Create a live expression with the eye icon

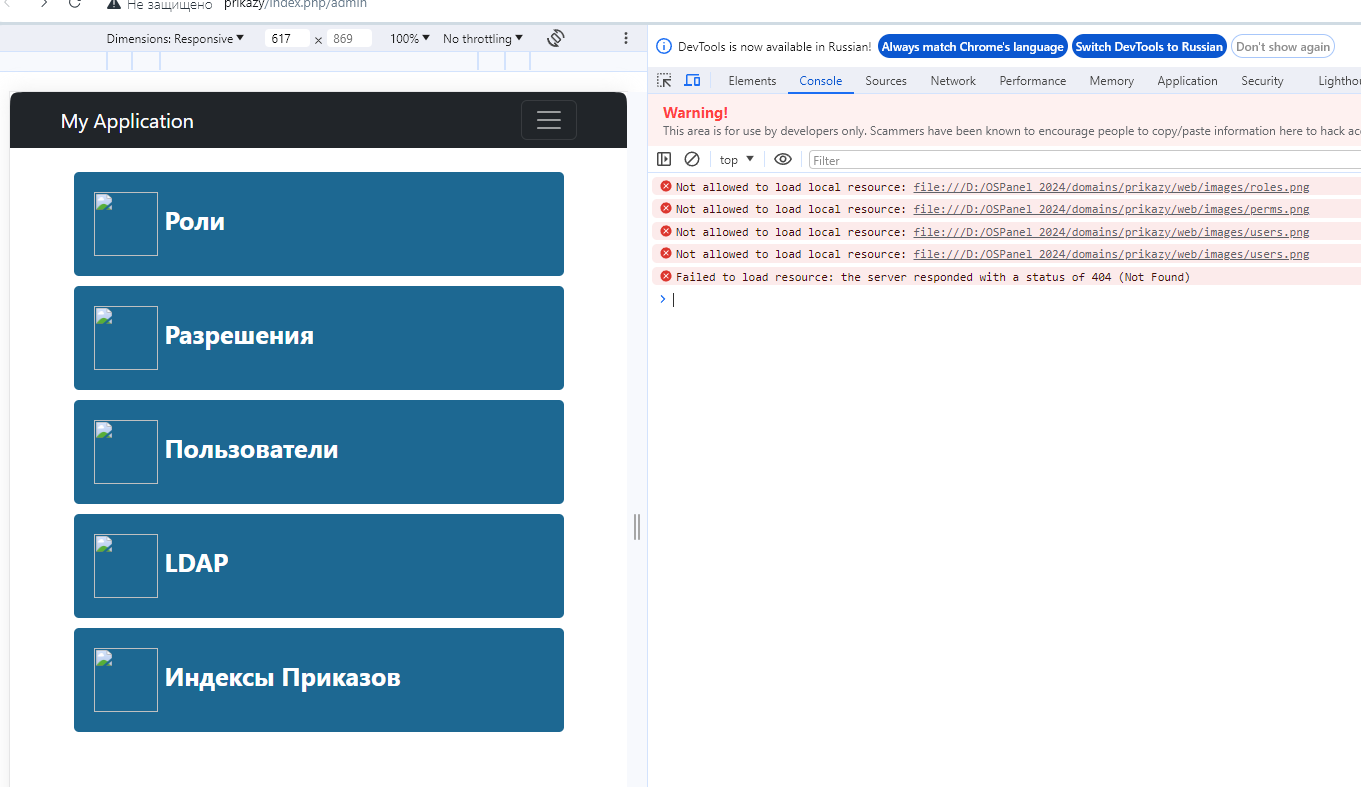tap(783, 159)
